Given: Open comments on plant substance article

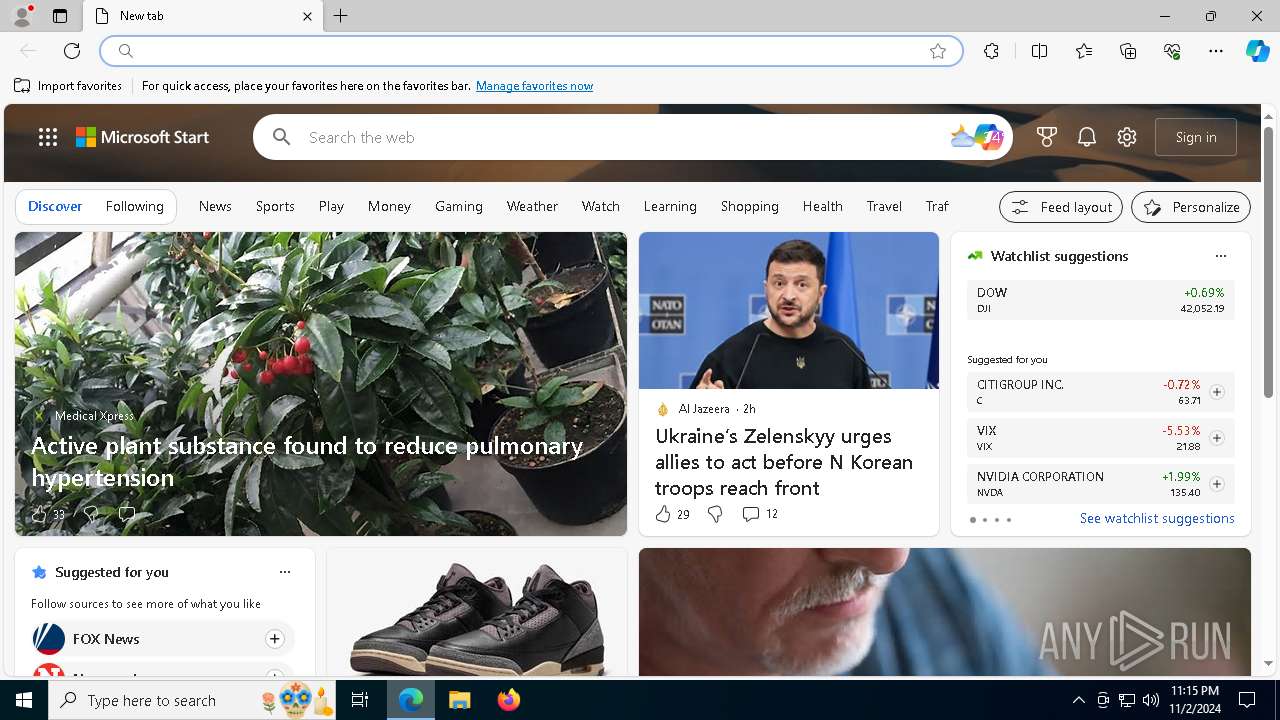Looking at the screenshot, I should click(x=126, y=514).
